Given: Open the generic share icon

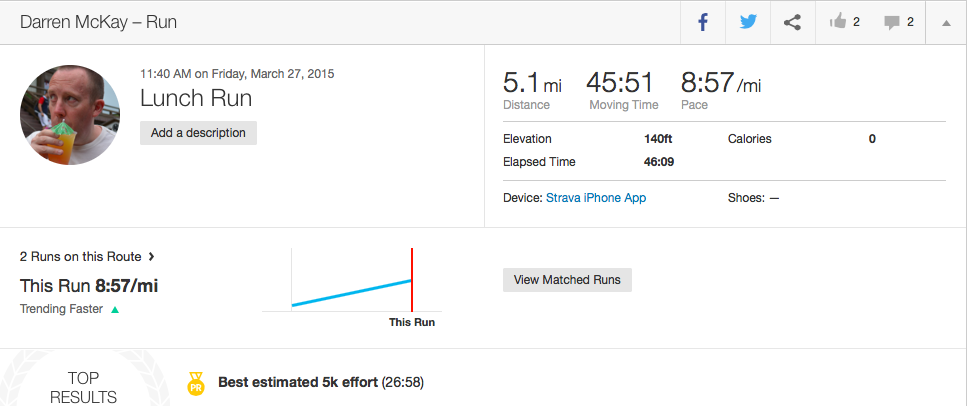Looking at the screenshot, I should pyautogui.click(x=792, y=23).
